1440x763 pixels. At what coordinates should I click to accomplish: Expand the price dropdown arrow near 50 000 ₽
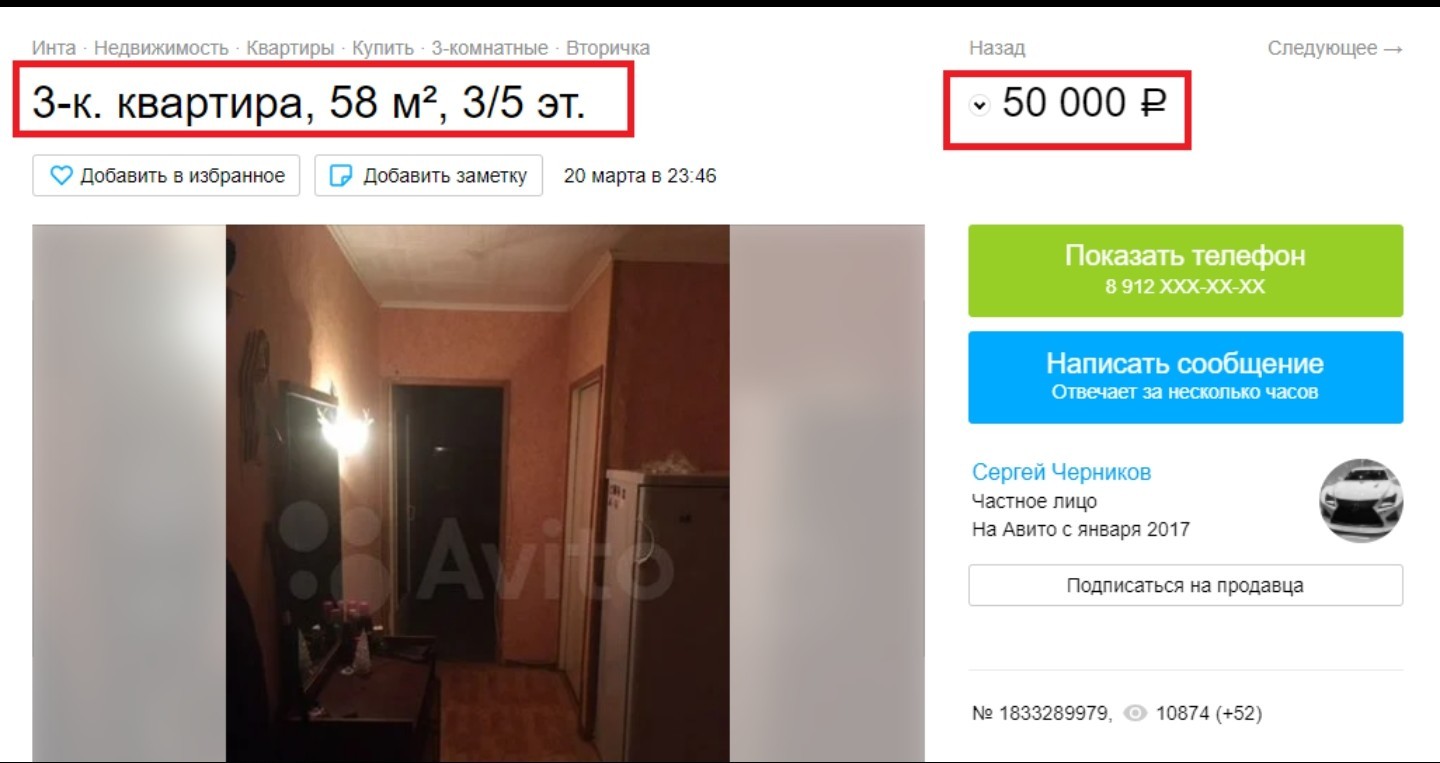point(980,104)
